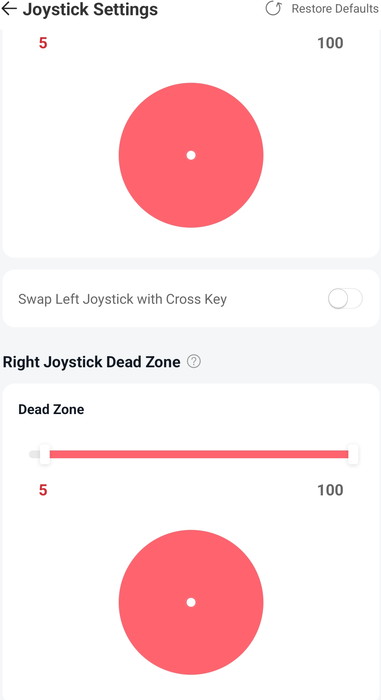Viewport: 381px width, 700px height.
Task: Go back using the arrow icon
Action: point(9,9)
